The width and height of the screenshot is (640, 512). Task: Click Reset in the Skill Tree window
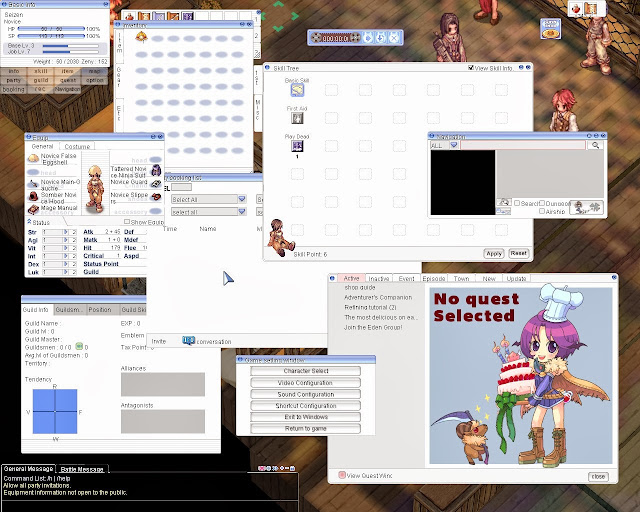point(519,253)
